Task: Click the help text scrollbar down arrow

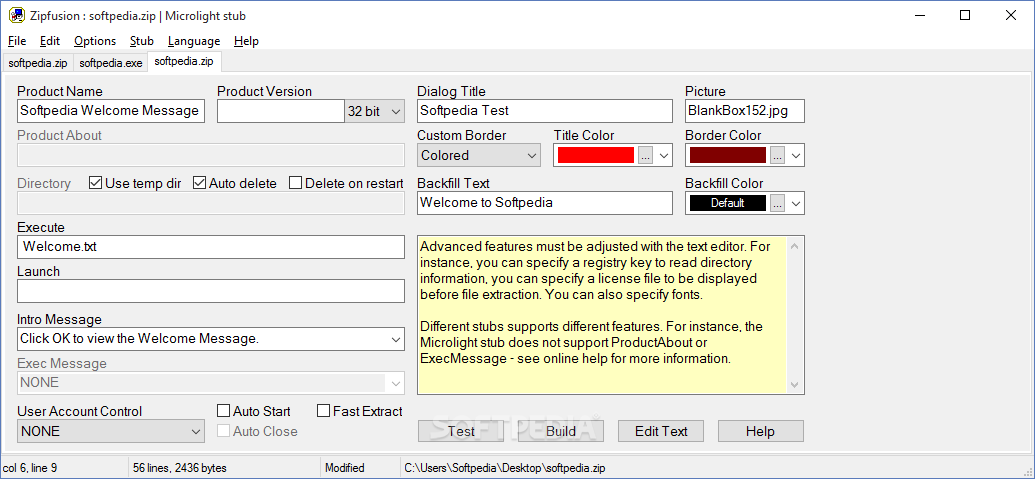Action: 795,384
